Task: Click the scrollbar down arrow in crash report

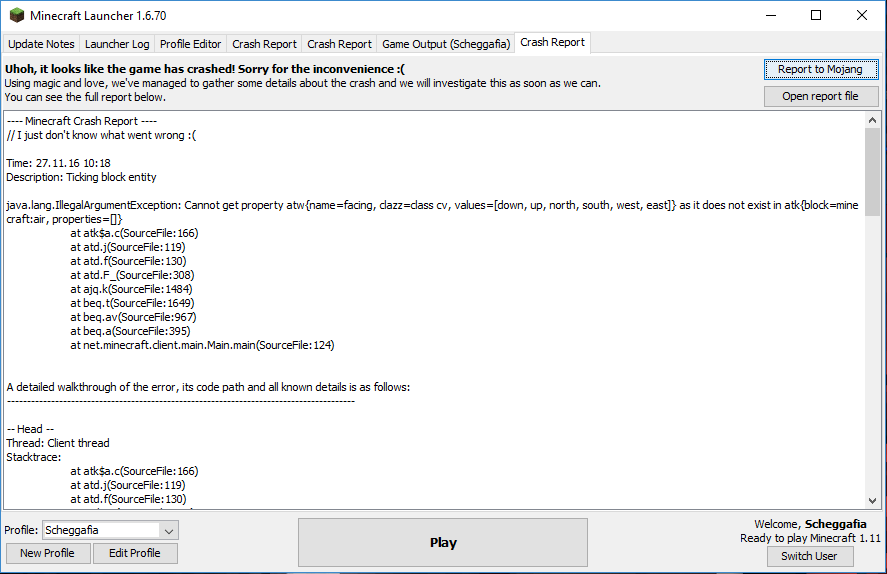Action: click(x=872, y=500)
